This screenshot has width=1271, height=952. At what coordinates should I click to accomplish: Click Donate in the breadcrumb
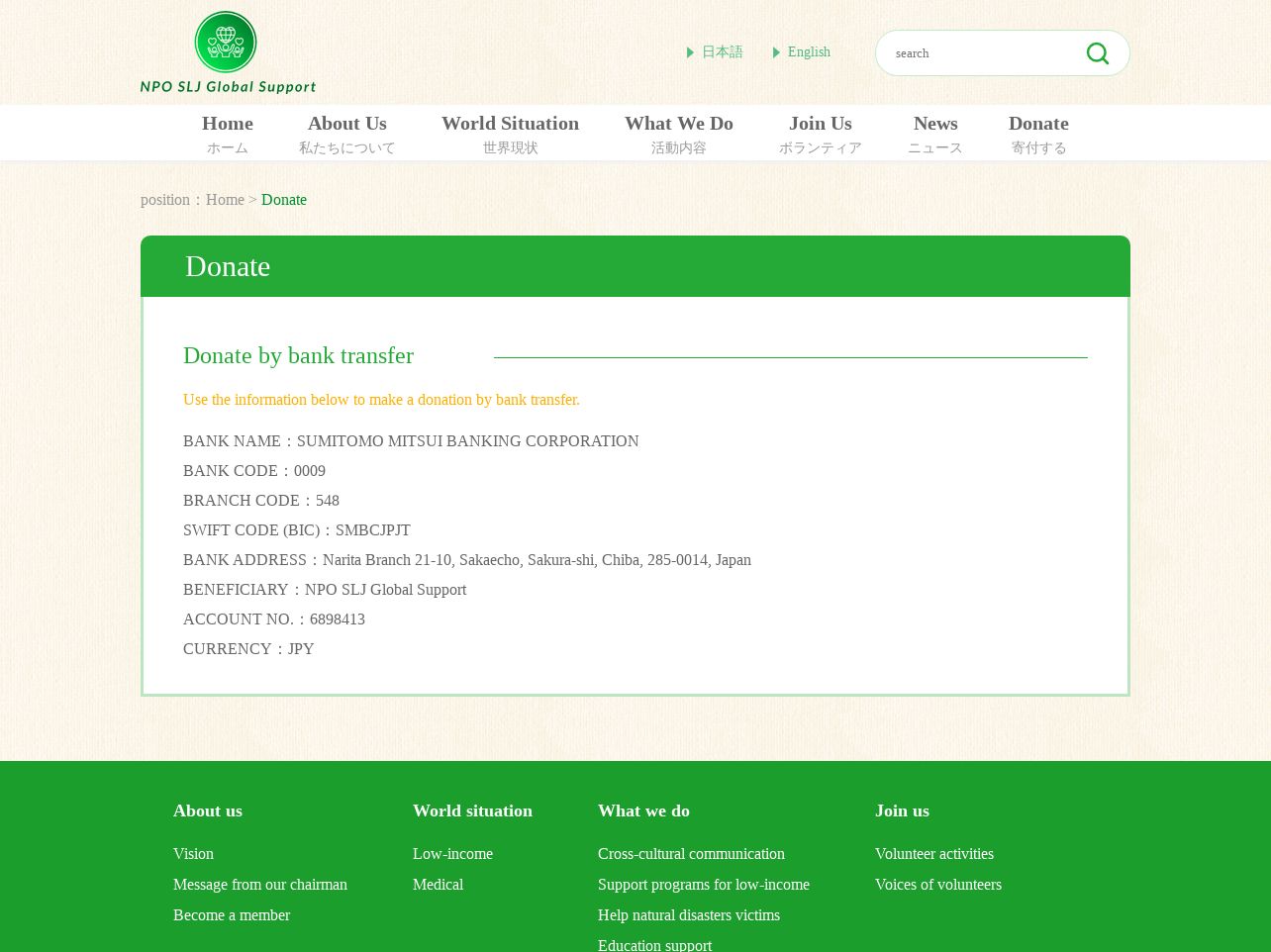click(x=284, y=200)
